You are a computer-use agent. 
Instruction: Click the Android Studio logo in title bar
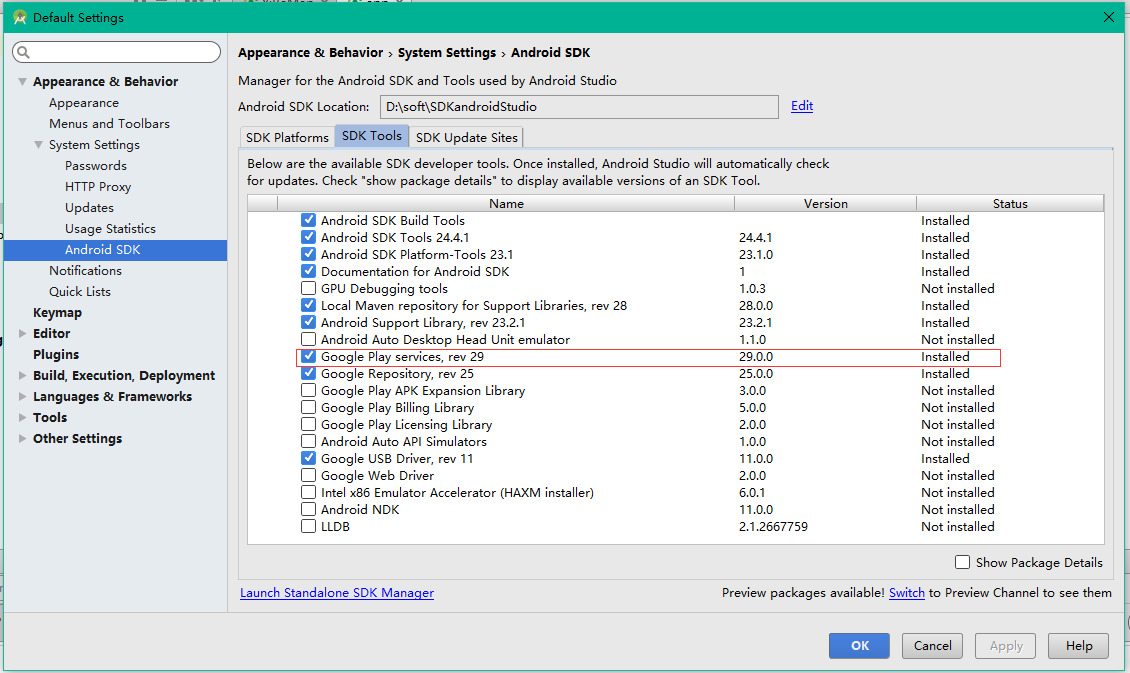coord(19,17)
